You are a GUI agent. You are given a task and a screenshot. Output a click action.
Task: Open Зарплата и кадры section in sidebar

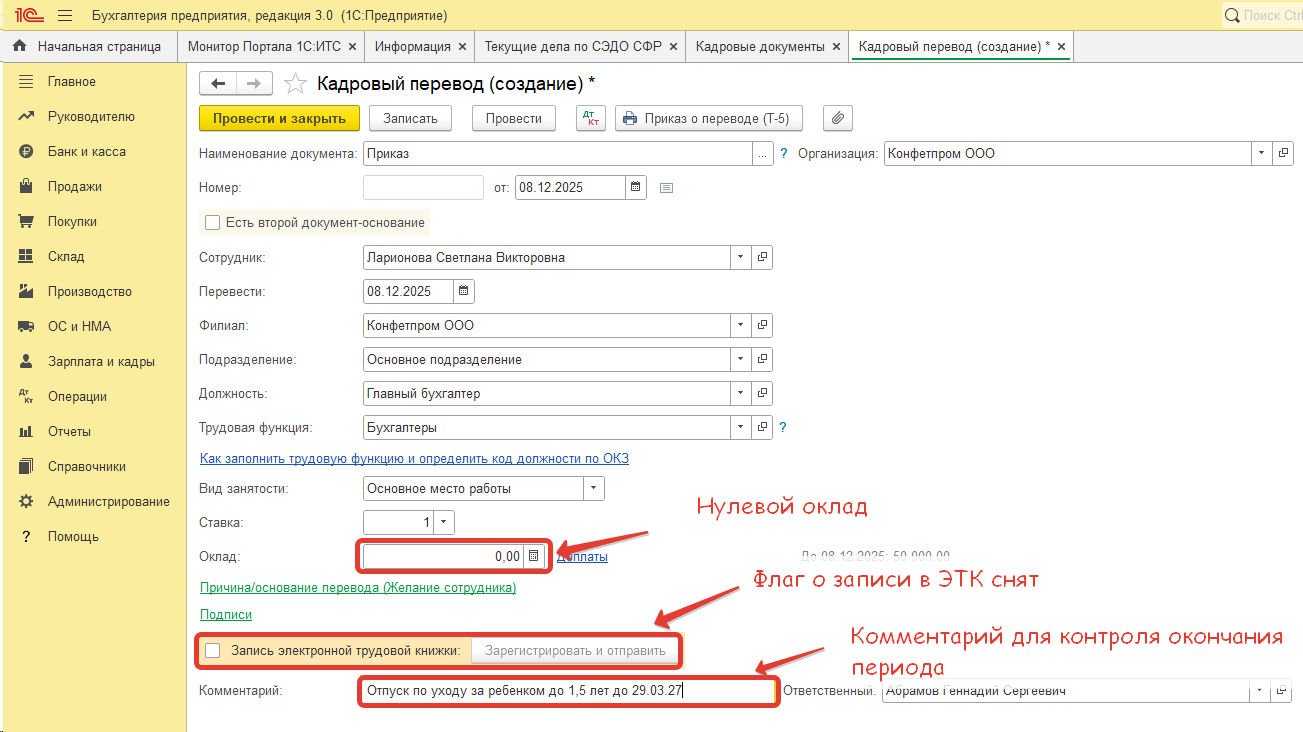point(101,361)
